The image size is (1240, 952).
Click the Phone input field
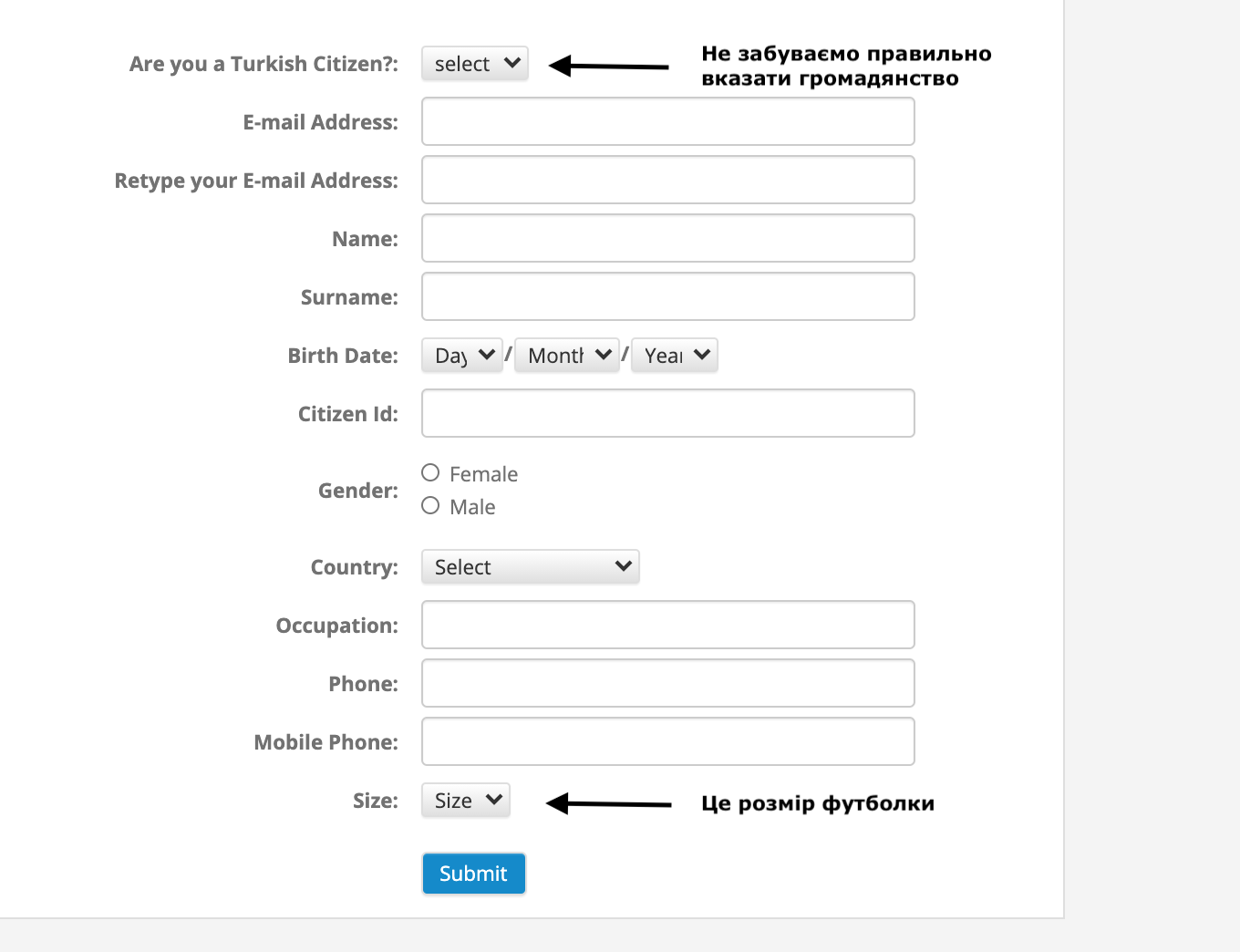[668, 683]
